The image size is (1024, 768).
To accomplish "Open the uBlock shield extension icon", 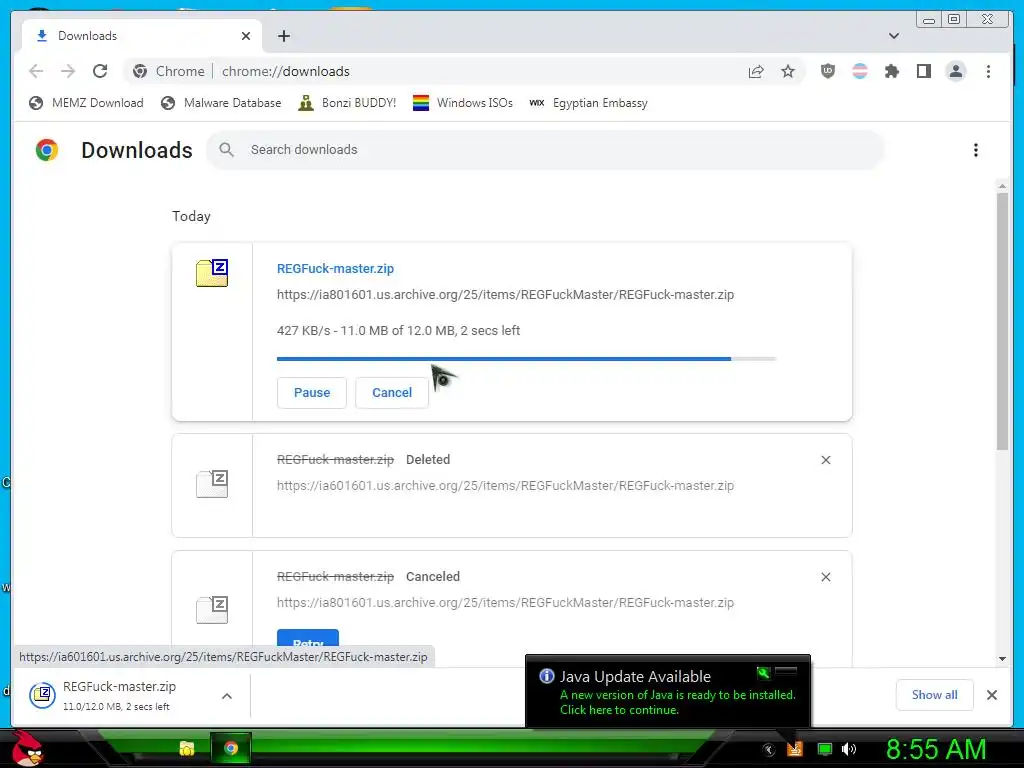I will (x=827, y=71).
